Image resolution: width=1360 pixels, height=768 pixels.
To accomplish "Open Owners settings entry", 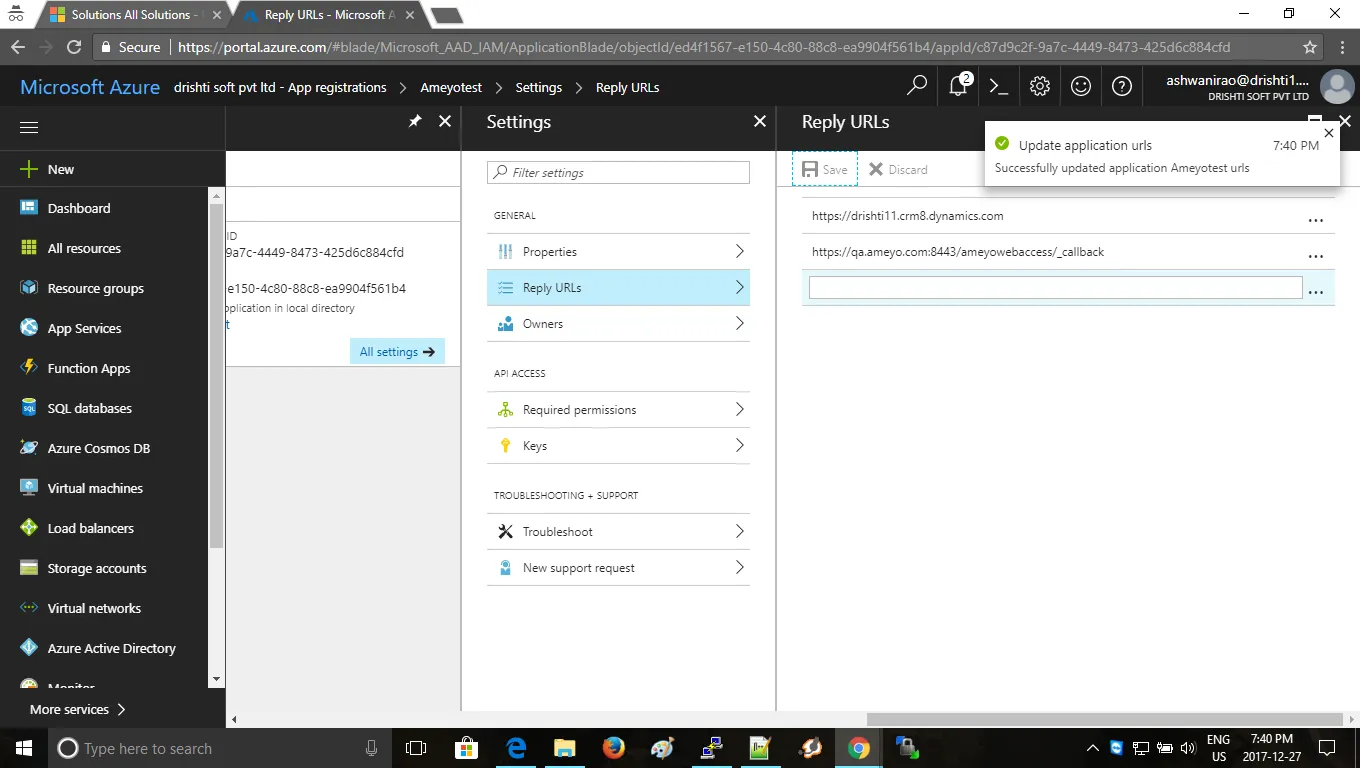I will click(618, 324).
